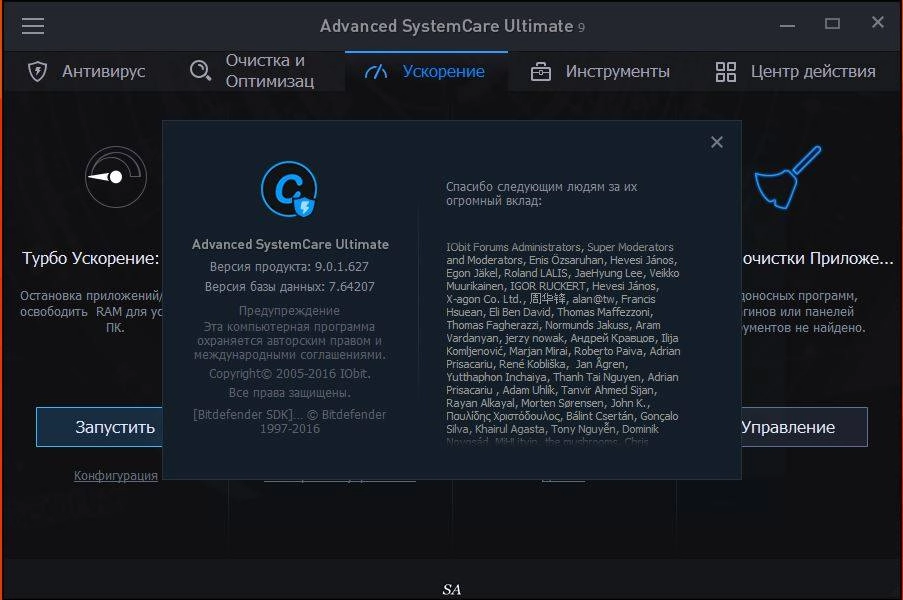Click the Спасибо следующим людям heading
Viewport: 903px width, 600px height.
(541, 193)
